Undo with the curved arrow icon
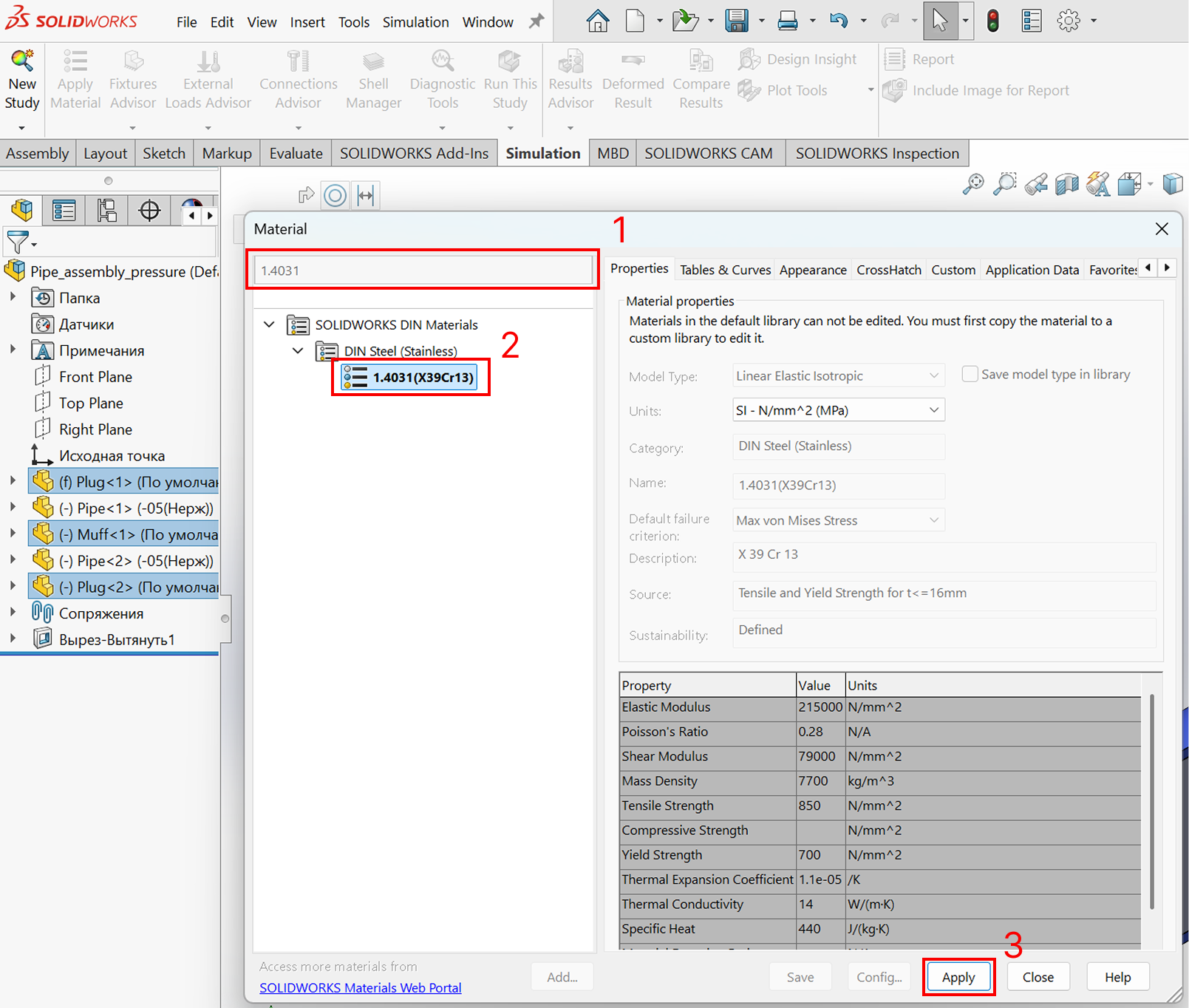1189x1008 pixels. click(x=838, y=21)
